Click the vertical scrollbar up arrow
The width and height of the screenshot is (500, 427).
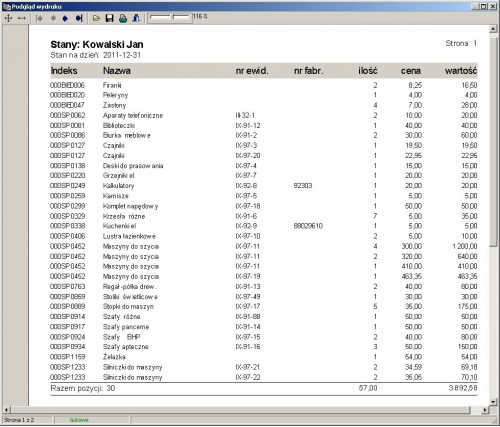point(493,29)
